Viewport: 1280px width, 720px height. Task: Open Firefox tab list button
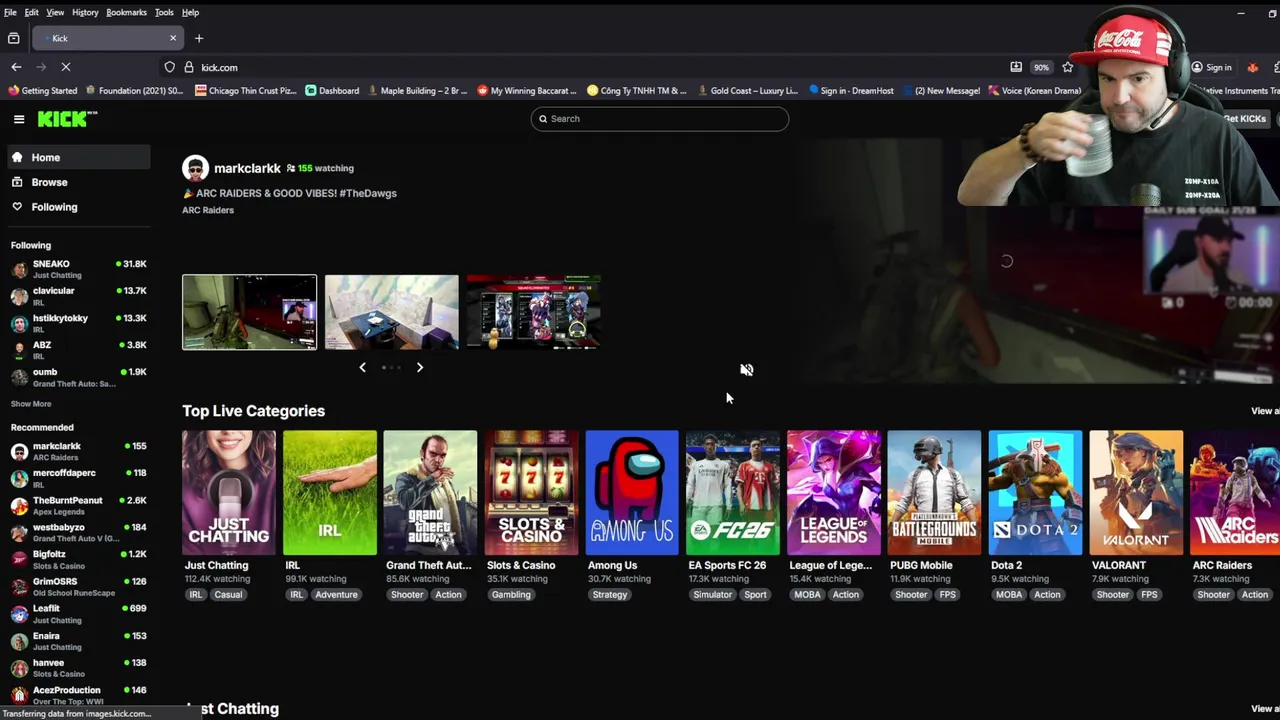[14, 38]
